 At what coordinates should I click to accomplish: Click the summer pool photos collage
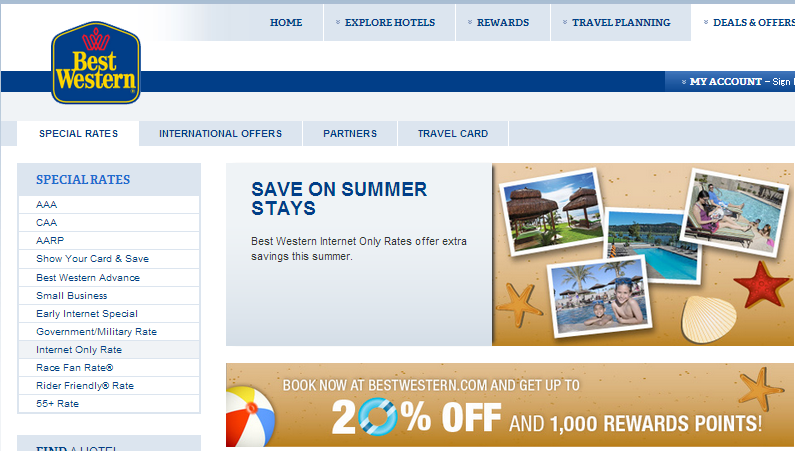click(642, 254)
